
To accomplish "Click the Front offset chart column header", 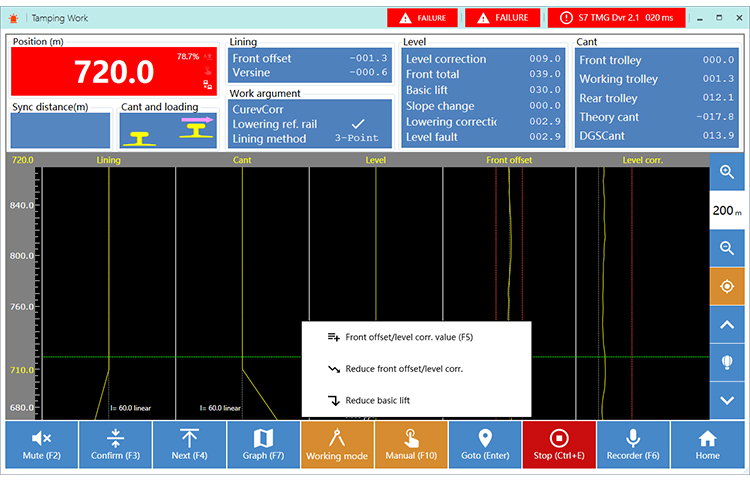I will (509, 160).
